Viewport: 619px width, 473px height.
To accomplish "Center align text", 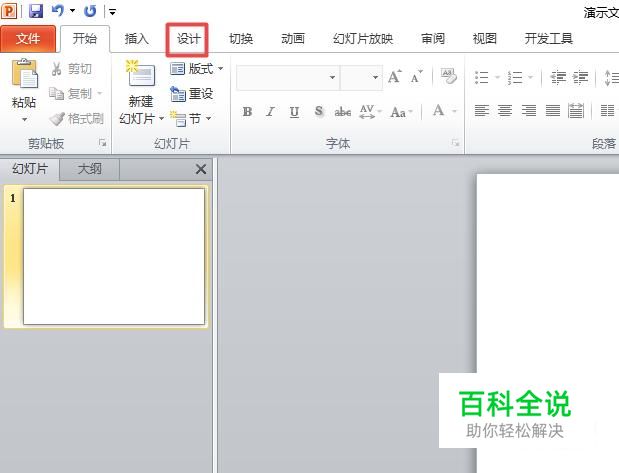I will 505,111.
